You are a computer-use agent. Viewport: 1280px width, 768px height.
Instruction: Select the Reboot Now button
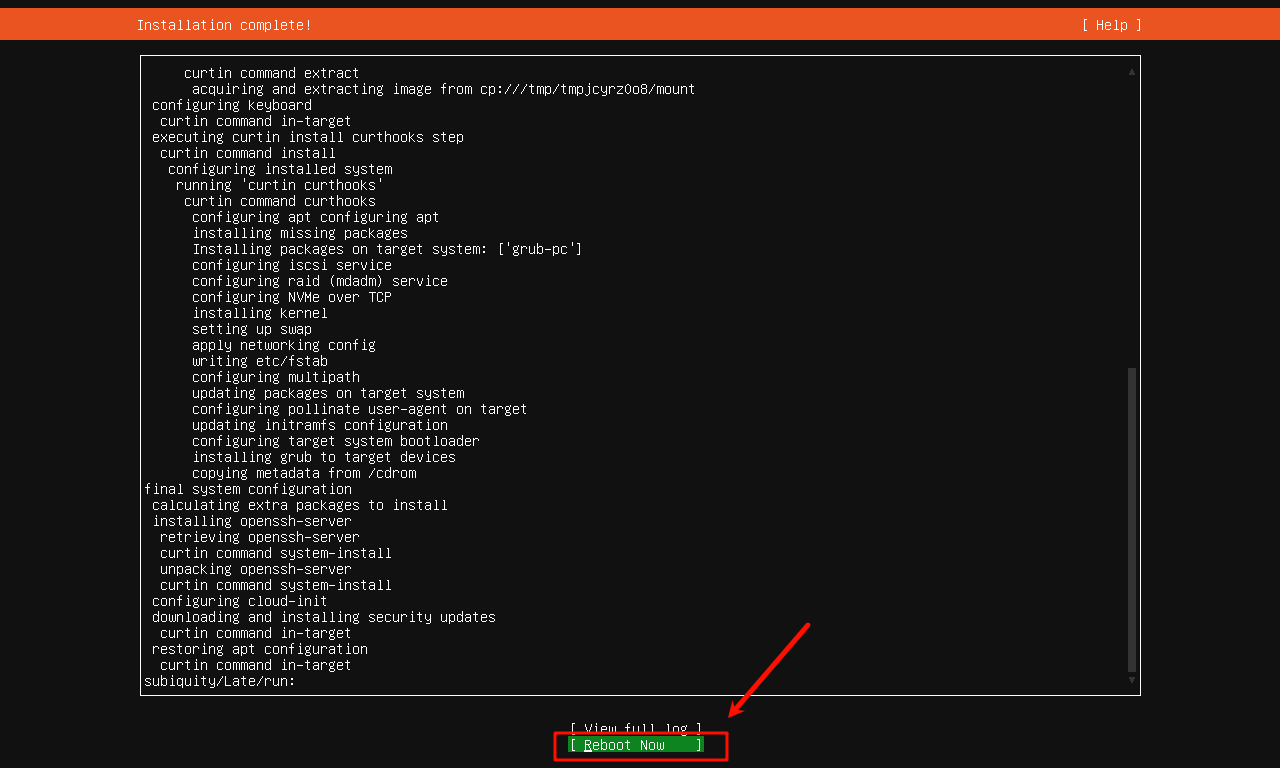coord(636,745)
